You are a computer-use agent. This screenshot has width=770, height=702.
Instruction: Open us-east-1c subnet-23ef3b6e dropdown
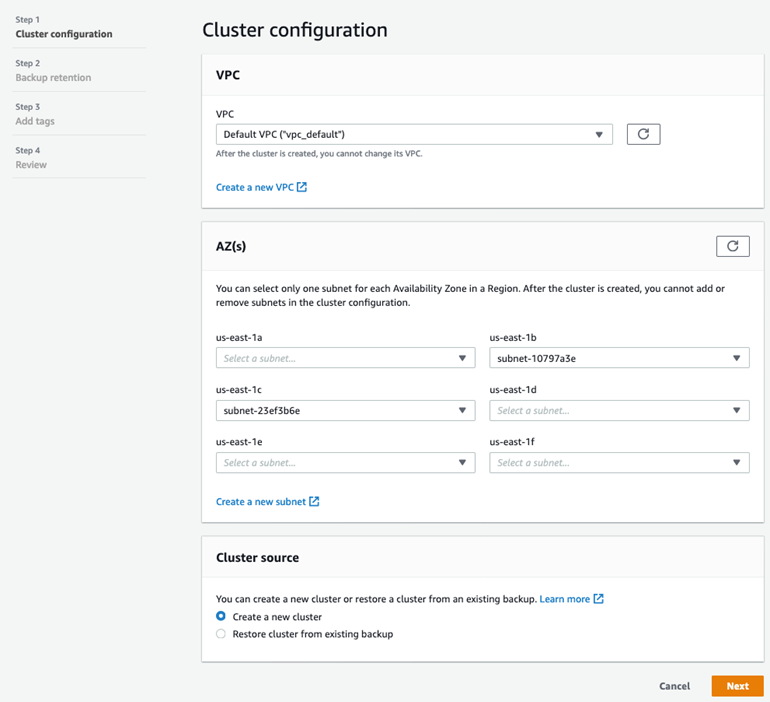pyautogui.click(x=345, y=410)
